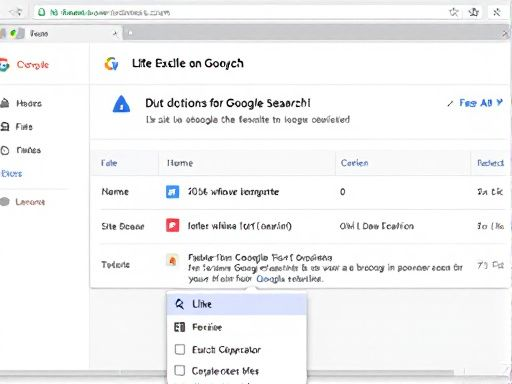Open 'Fide' sidebar item
Image resolution: width=512 pixels, height=384 pixels.
(x=24, y=127)
